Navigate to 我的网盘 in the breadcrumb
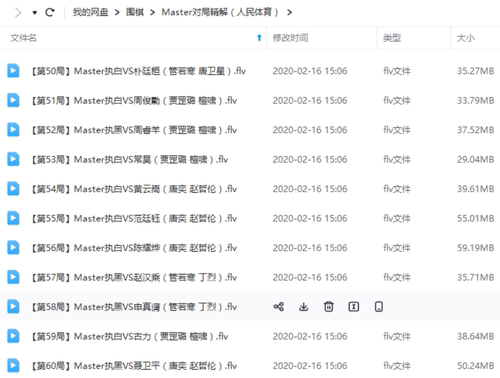The width and height of the screenshot is (500, 378). point(90,12)
